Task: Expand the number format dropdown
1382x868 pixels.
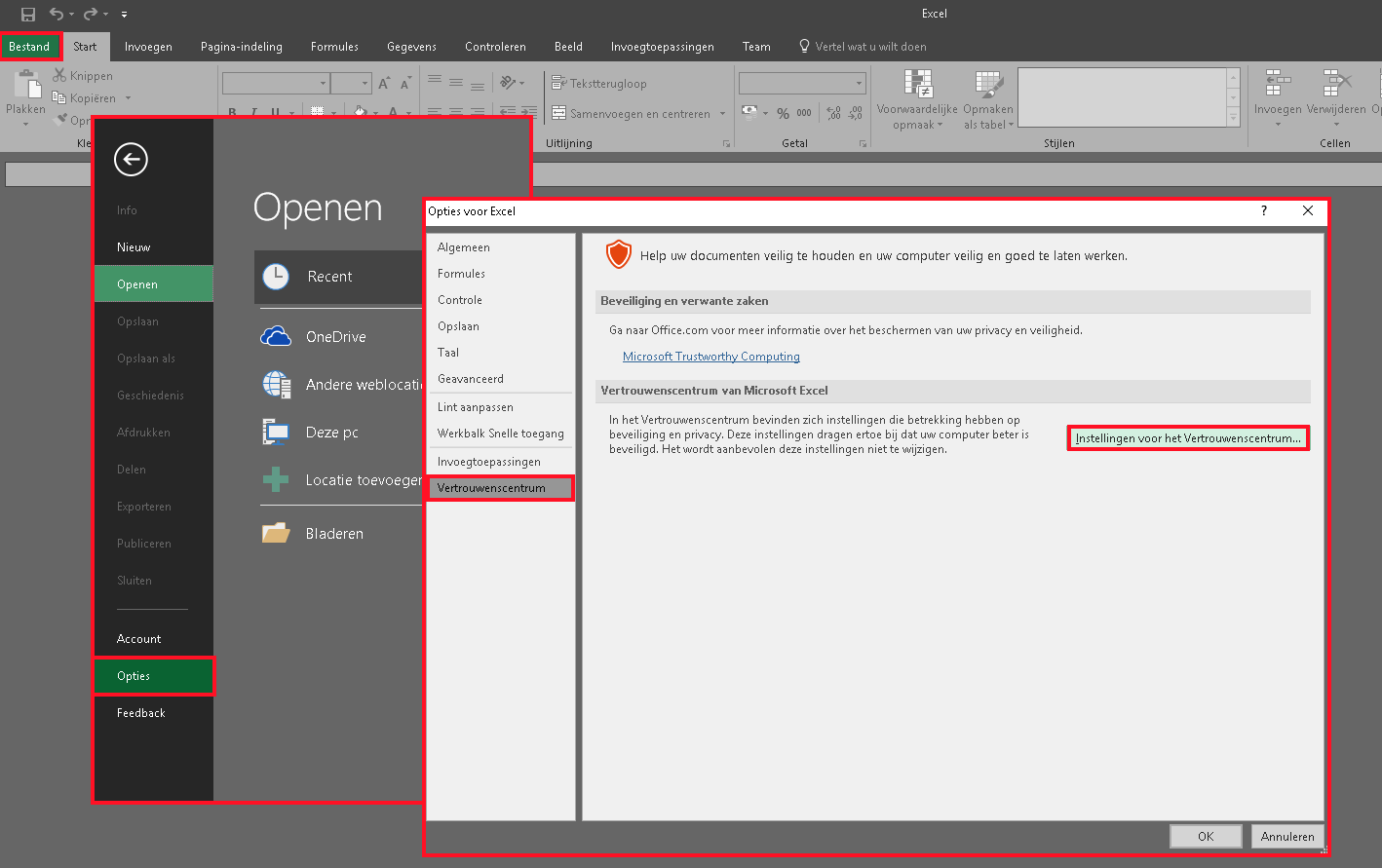Action: (x=859, y=84)
